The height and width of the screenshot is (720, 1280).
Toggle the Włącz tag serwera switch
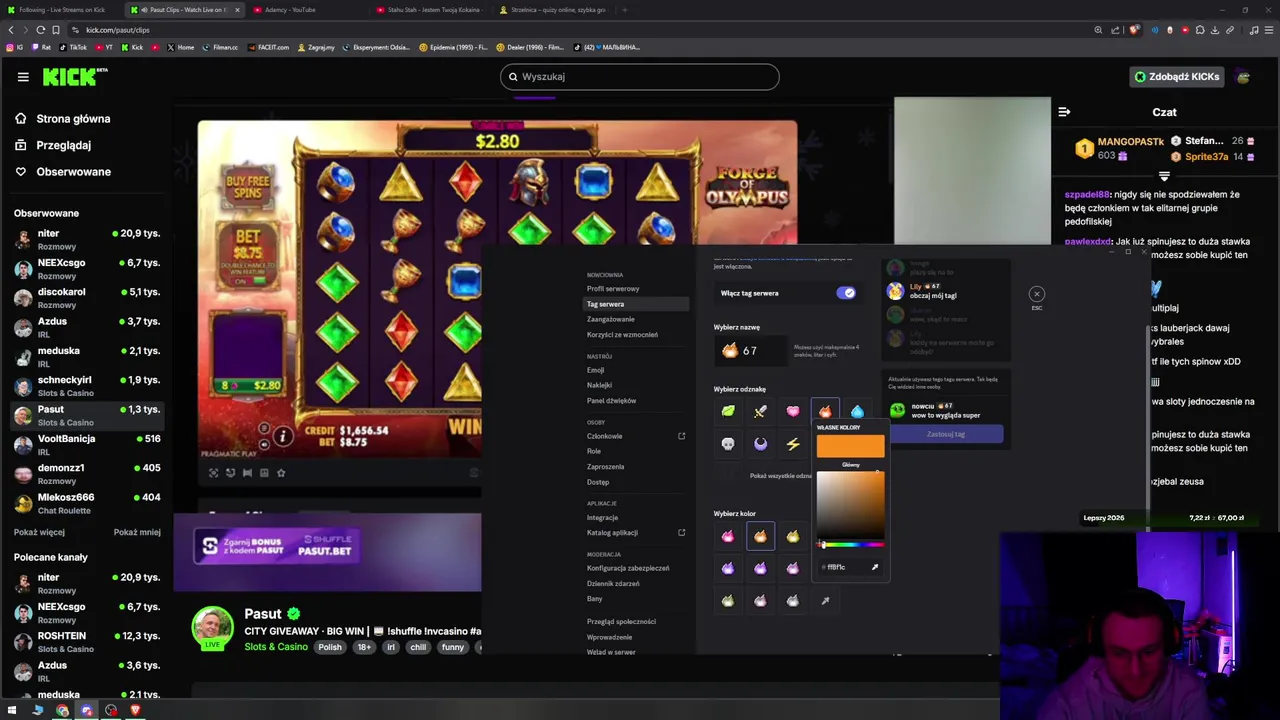click(x=846, y=293)
